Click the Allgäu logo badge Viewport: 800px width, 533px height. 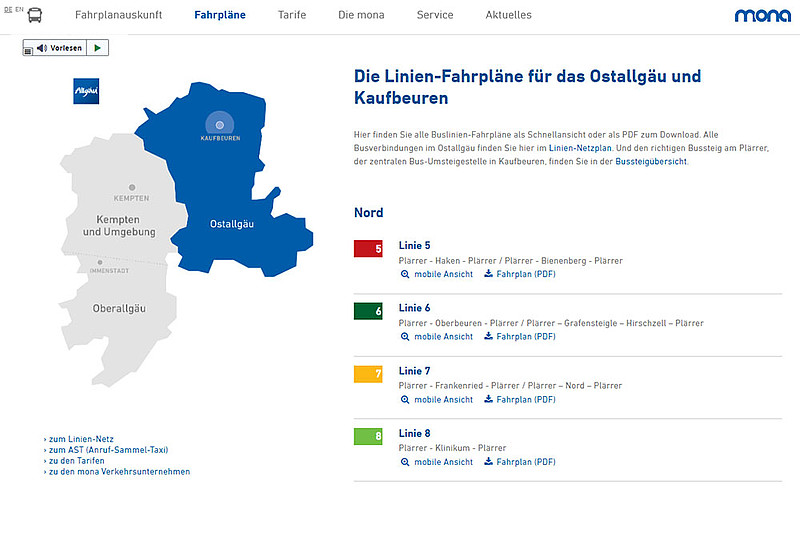(x=86, y=91)
